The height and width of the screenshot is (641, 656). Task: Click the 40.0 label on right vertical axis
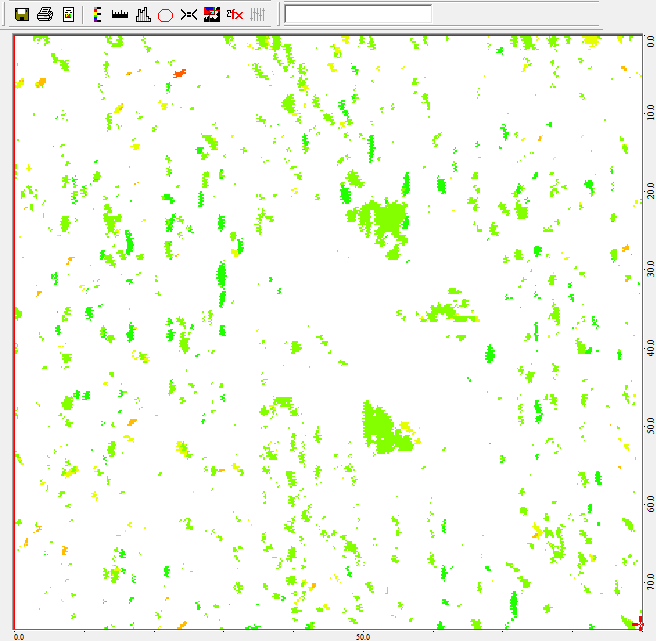click(649, 350)
